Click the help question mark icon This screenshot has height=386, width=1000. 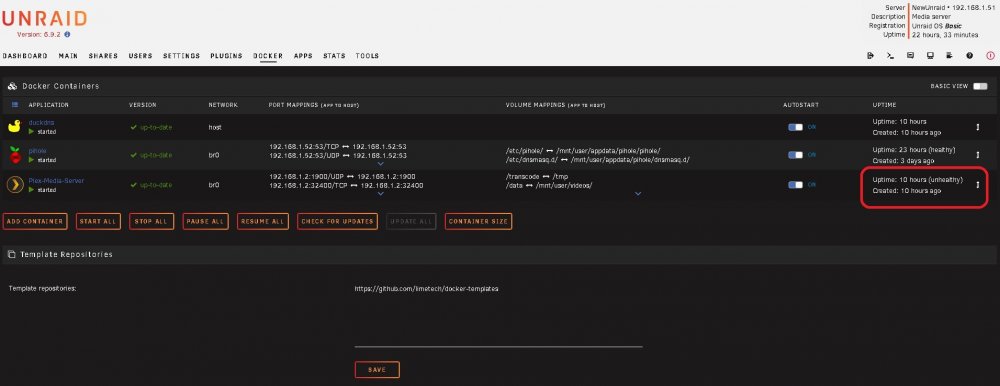click(x=969, y=56)
